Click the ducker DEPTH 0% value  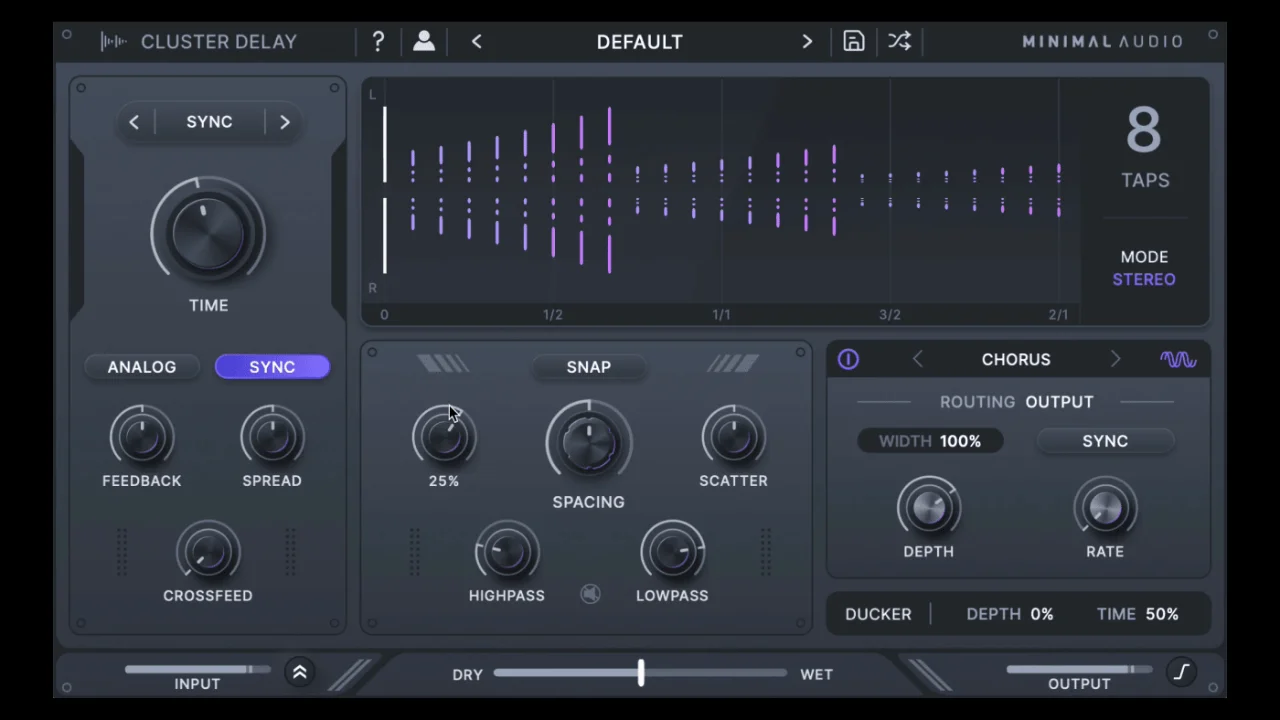pos(1042,614)
